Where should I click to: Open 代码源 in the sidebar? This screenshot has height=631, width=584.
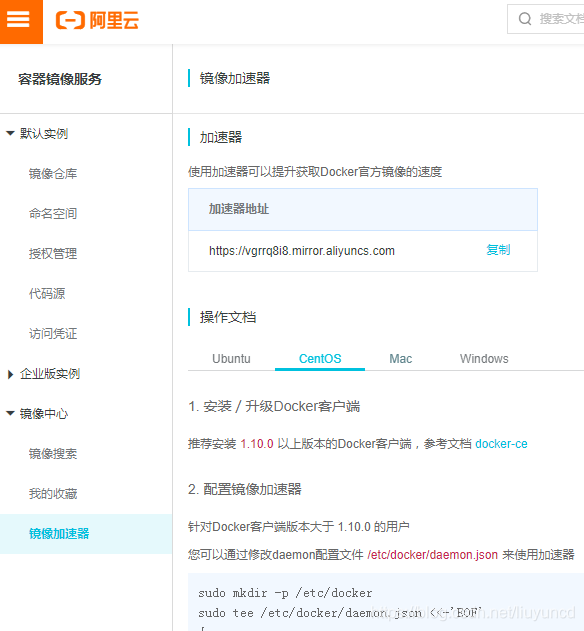tap(47, 293)
